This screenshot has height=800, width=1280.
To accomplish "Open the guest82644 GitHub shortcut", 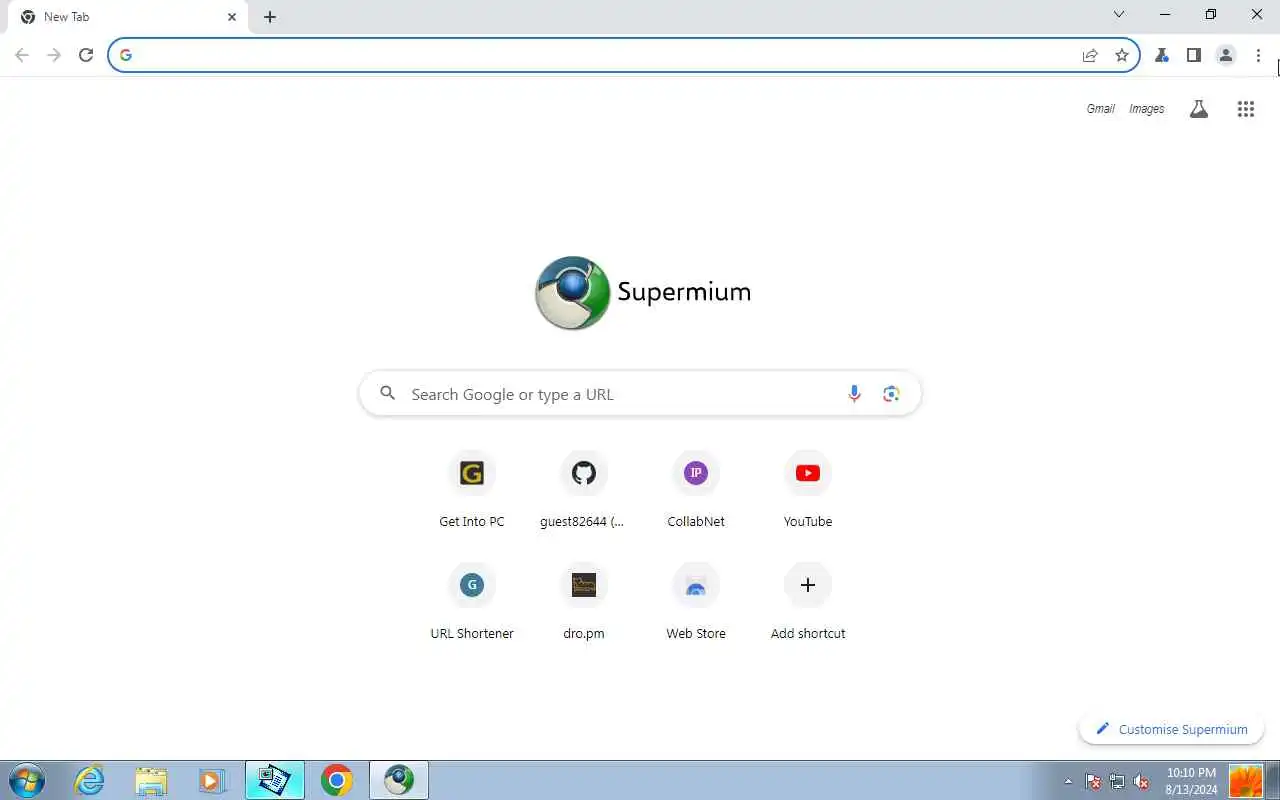I will click(x=584, y=490).
